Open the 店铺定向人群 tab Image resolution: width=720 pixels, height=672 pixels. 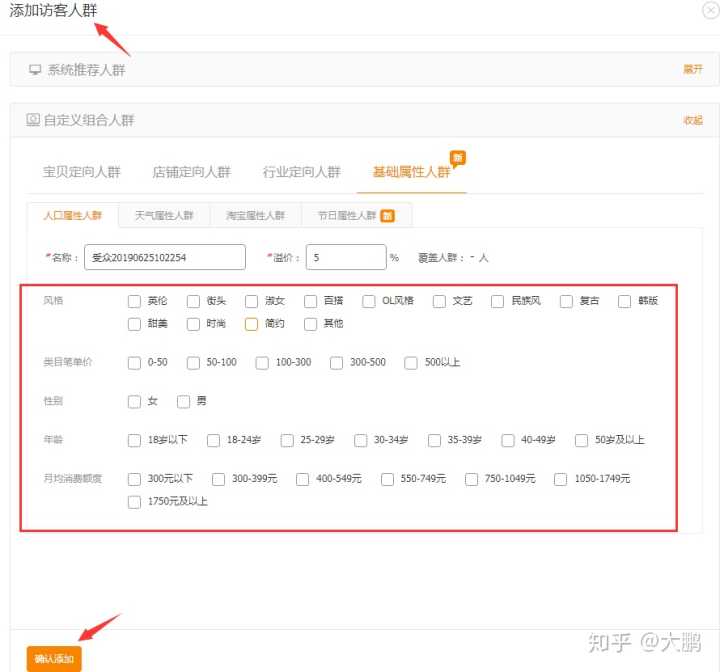click(x=191, y=172)
